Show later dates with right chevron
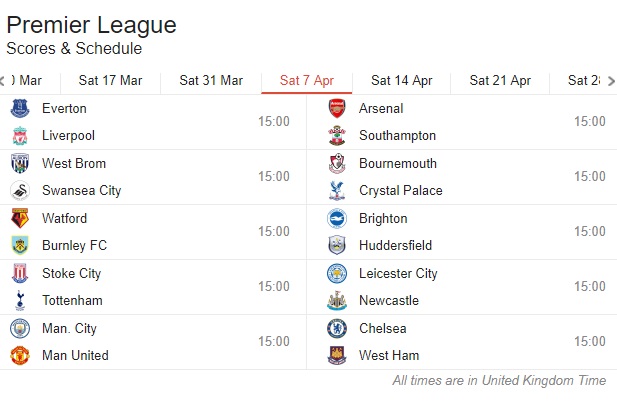Screen dimensions: 617x401 (611, 81)
